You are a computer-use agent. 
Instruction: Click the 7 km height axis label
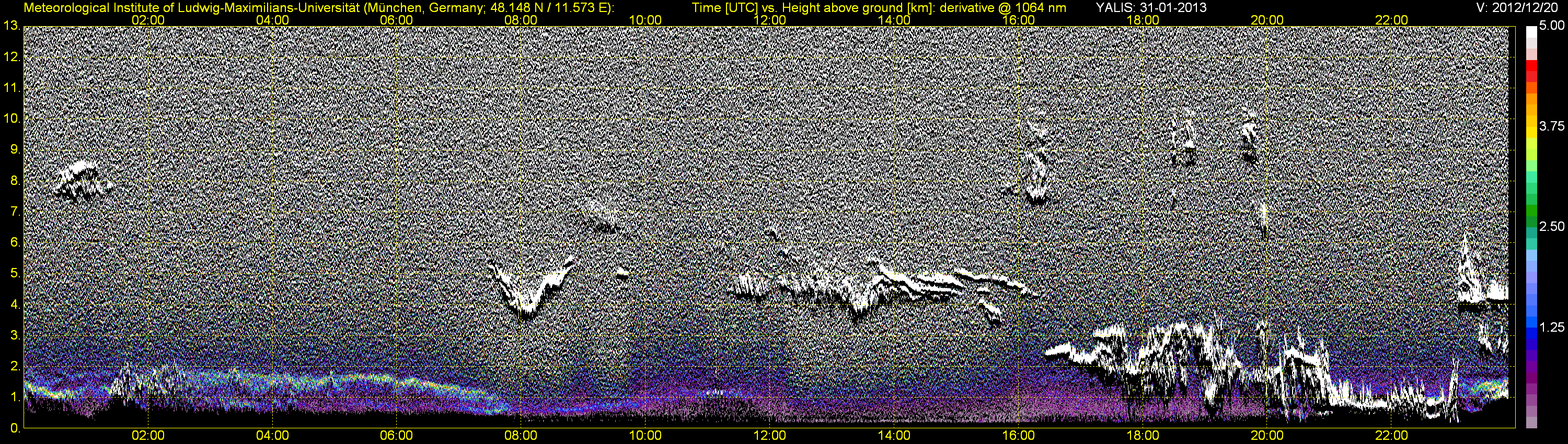[15, 212]
